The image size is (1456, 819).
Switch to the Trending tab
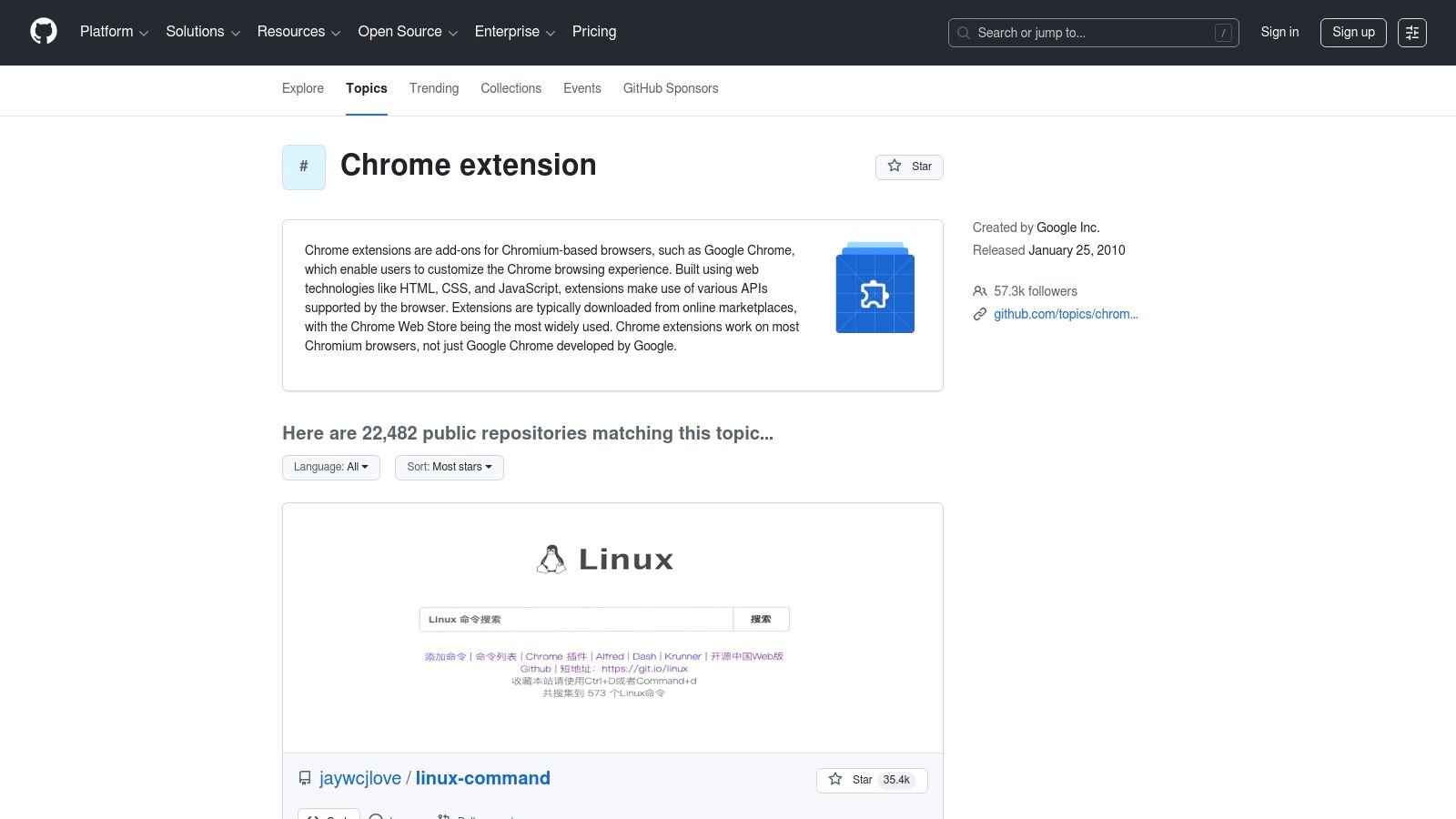[433, 88]
